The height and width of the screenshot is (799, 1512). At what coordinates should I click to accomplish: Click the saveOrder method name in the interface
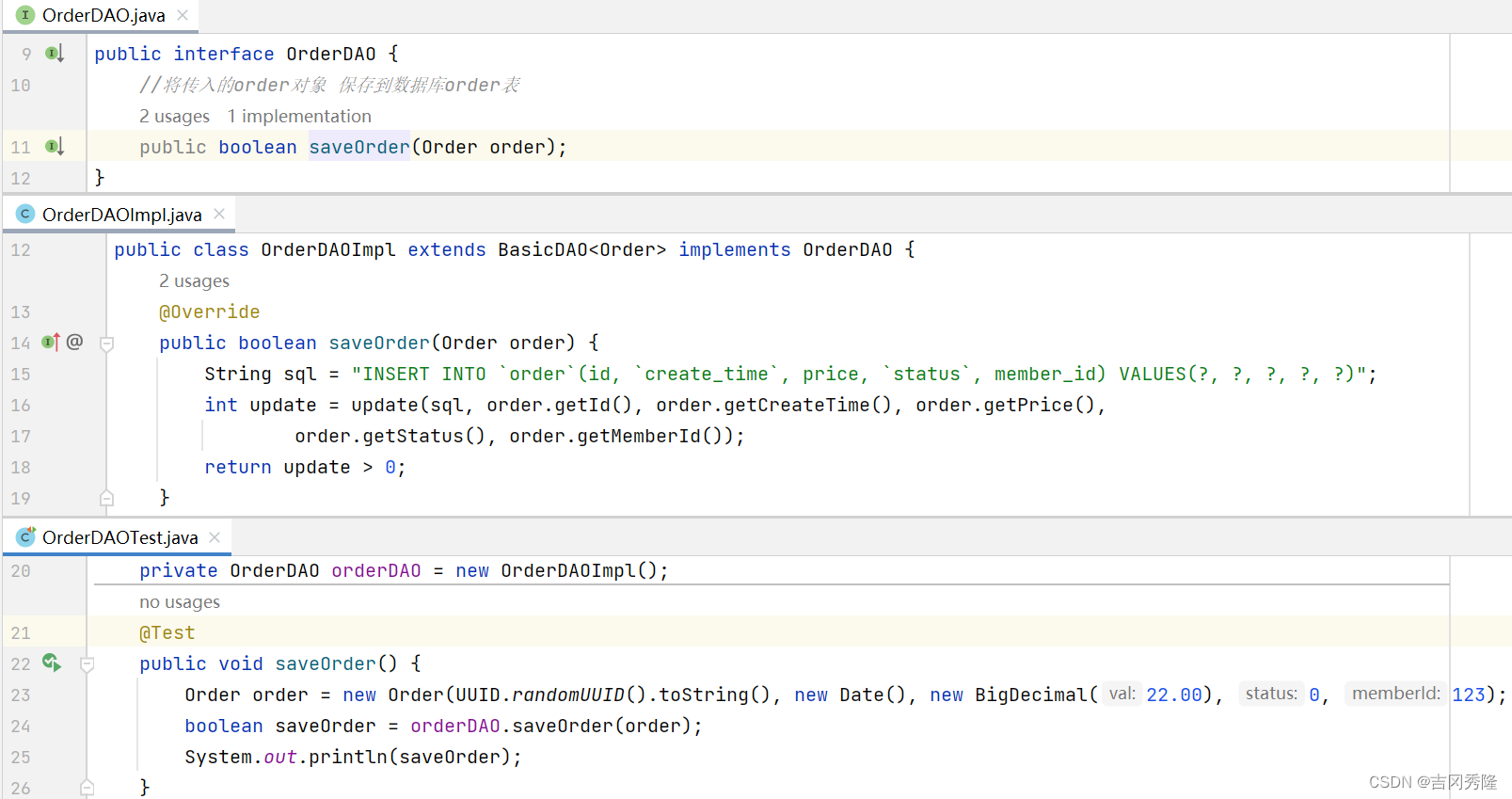[359, 147]
